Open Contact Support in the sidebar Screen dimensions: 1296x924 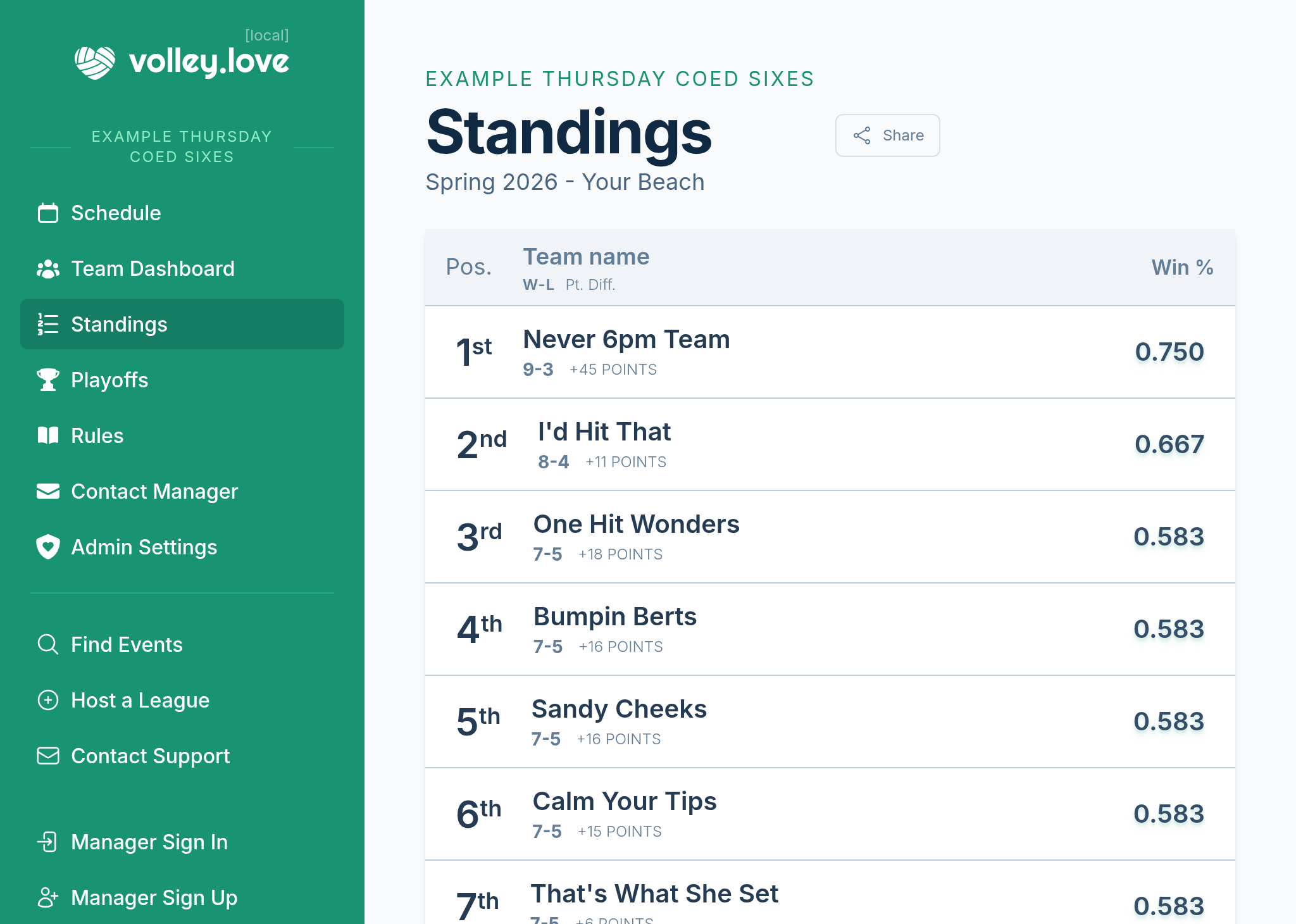click(150, 756)
